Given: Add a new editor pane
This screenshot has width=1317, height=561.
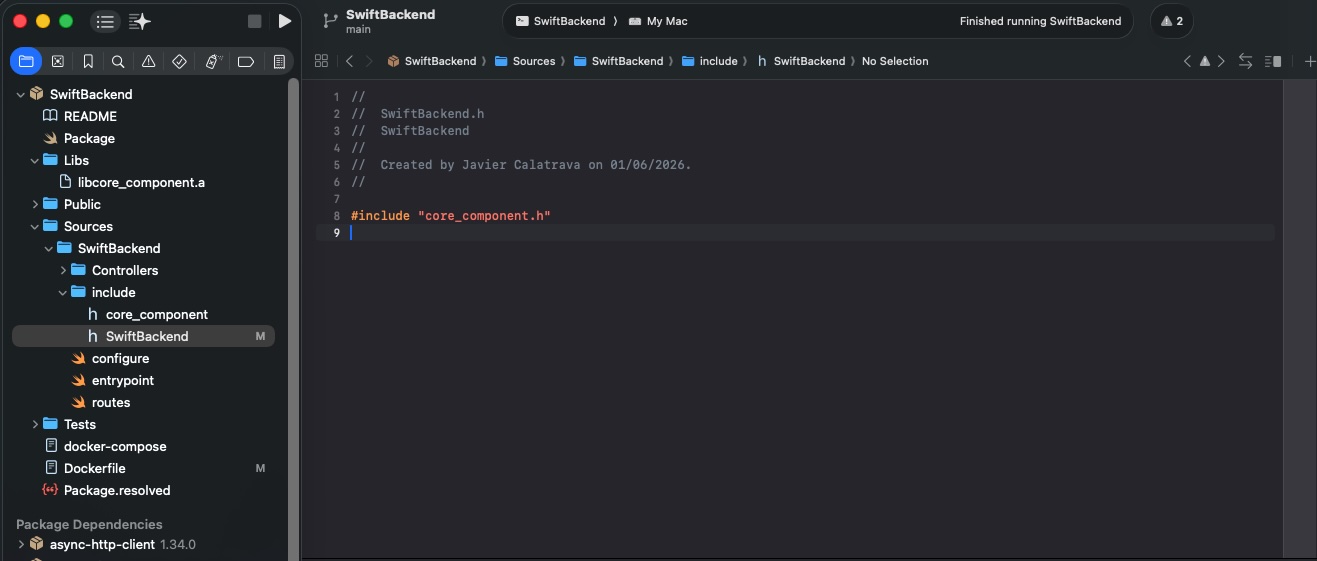Looking at the screenshot, I should tap(1310, 61).
